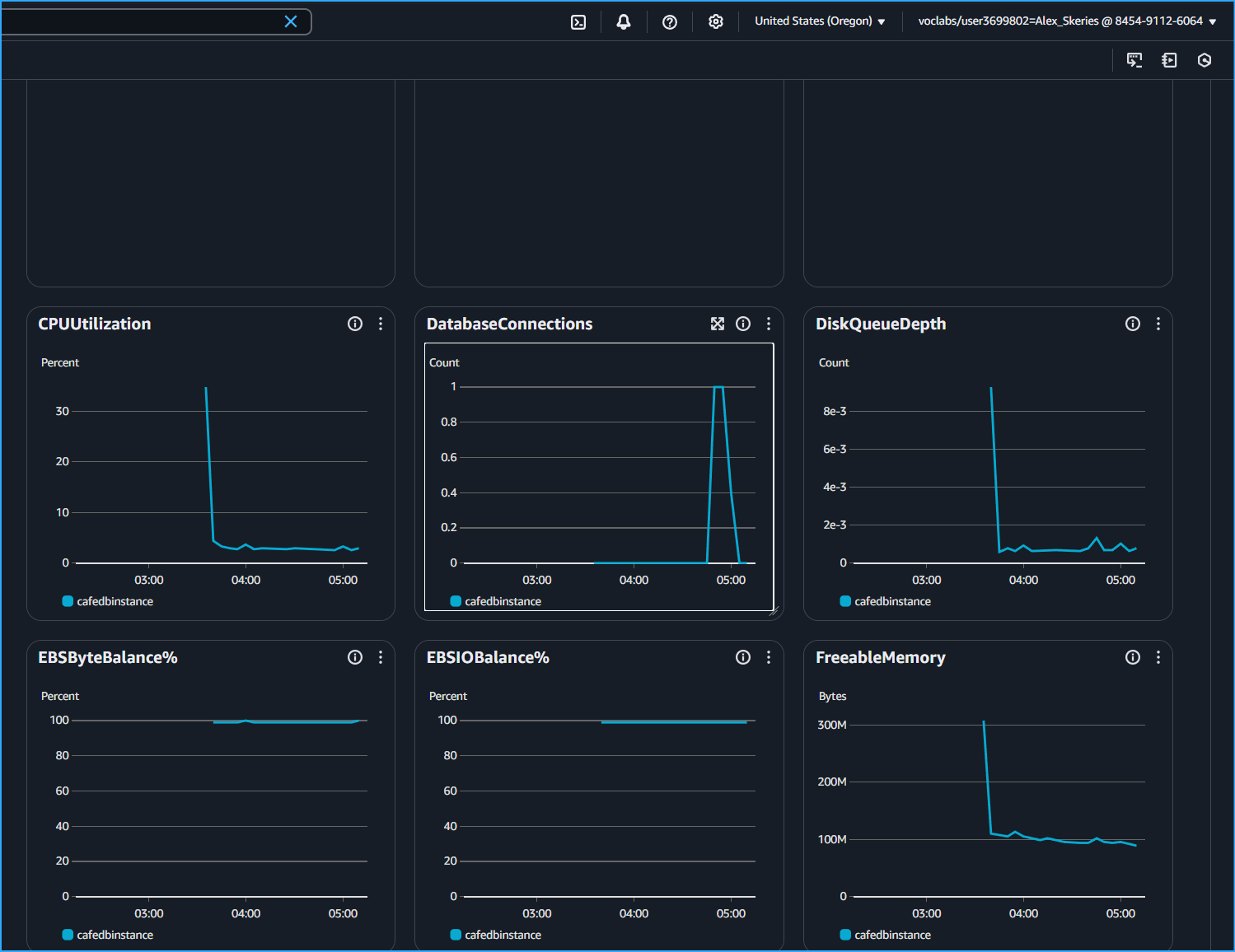Open the CloudShell terminal icon
Screen dimensions: 1235x952
point(578,21)
